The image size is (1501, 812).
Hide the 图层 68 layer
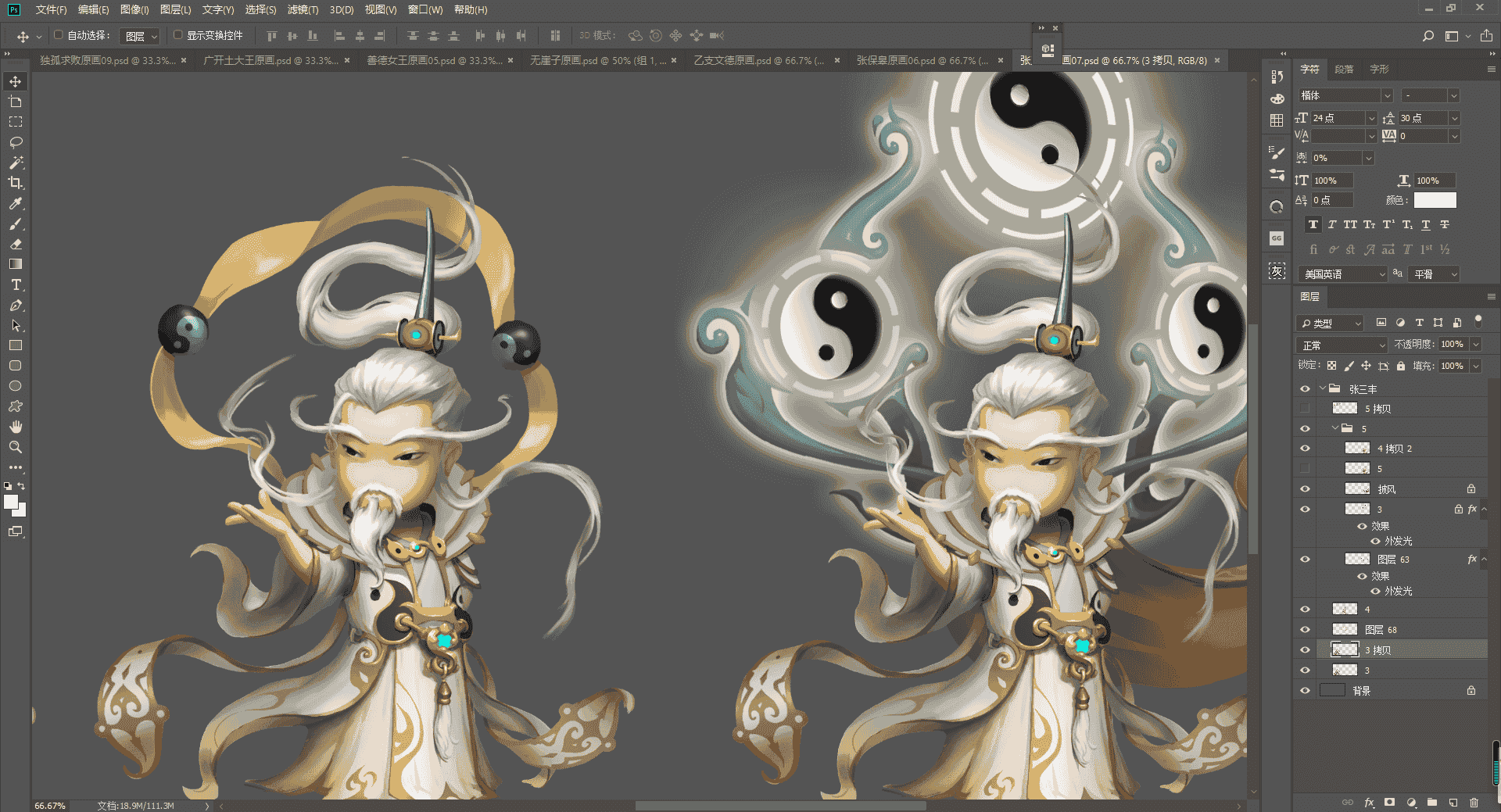coord(1305,629)
